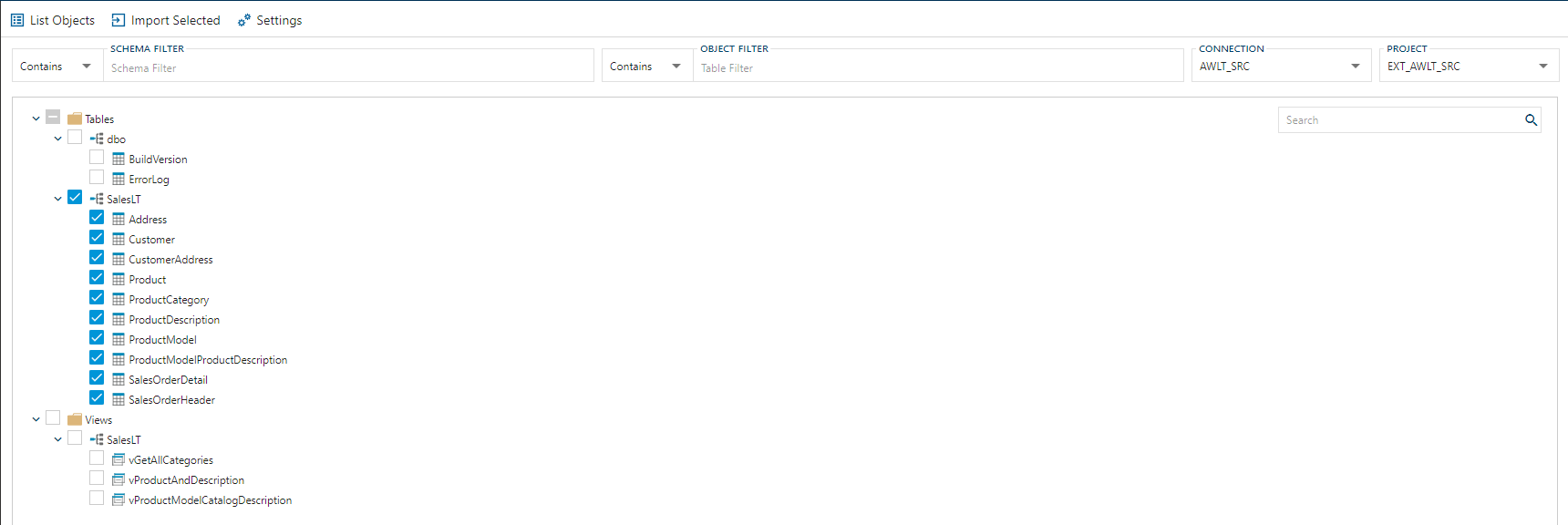Open the Project dropdown showing EXT_AWLT_SRC
Screen dimensions: 1568x525
point(1469,67)
